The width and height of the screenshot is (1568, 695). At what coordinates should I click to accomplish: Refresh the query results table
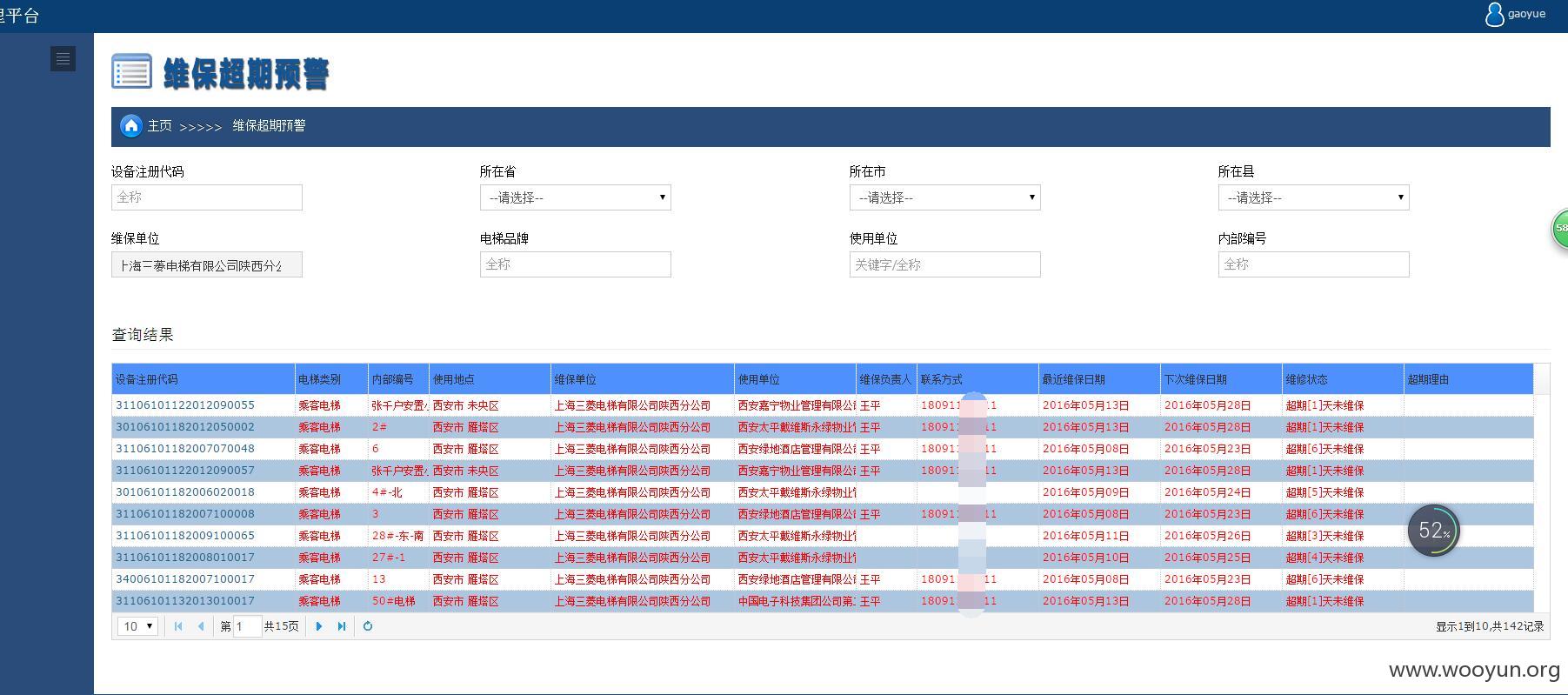coord(368,626)
